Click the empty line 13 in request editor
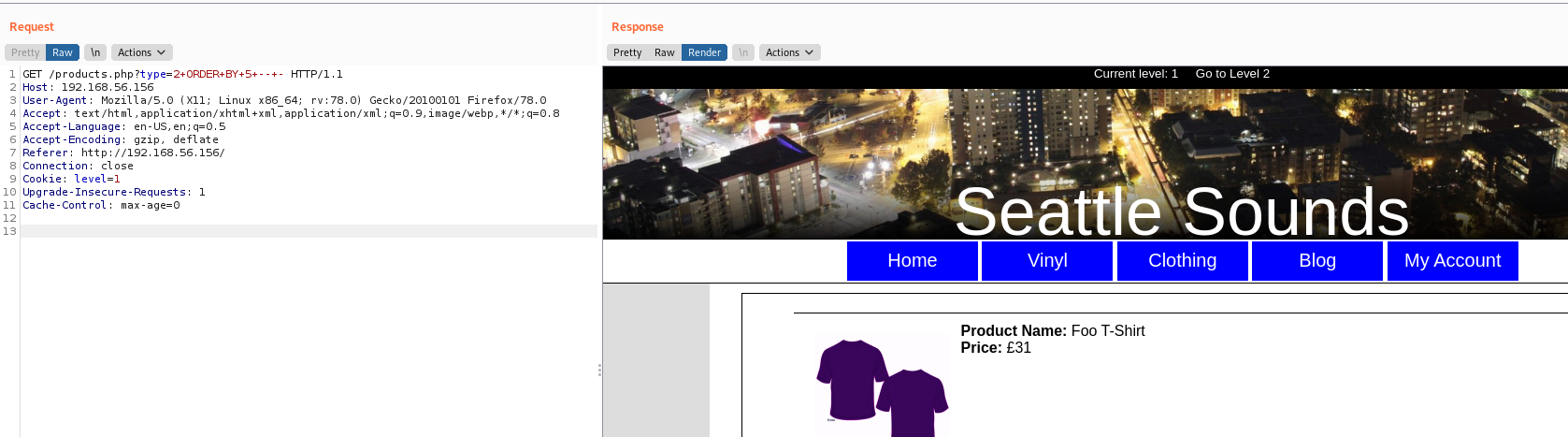Screen dimensions: 1568x437 point(309,231)
